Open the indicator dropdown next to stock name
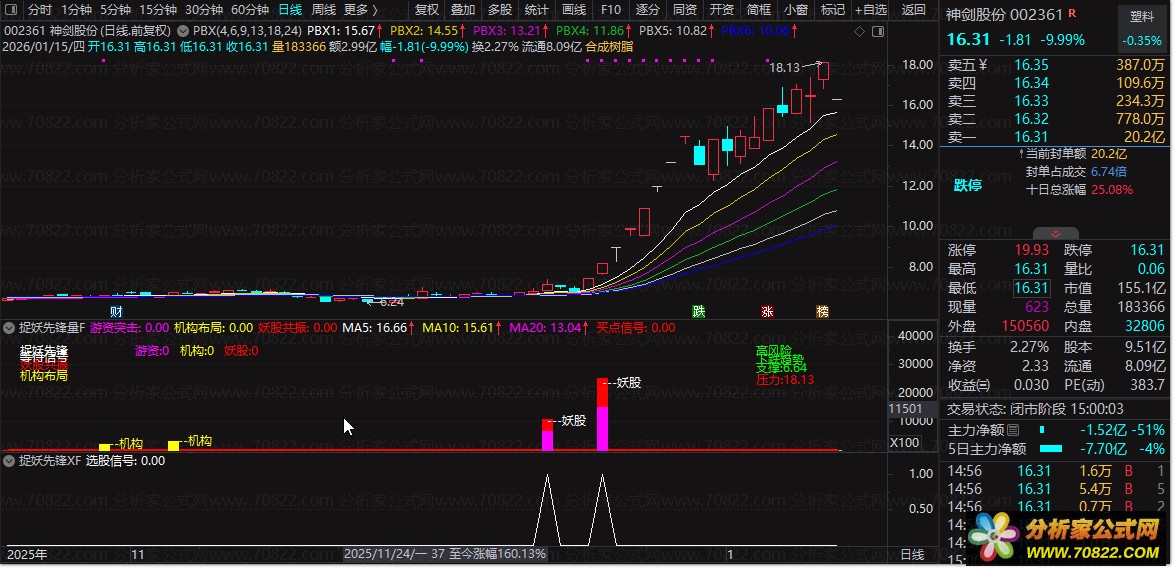 183,31
